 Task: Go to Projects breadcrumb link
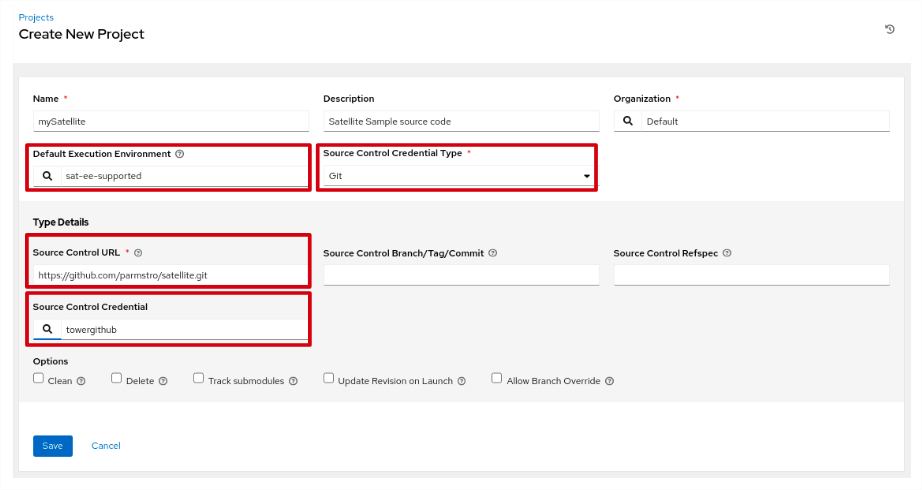(x=36, y=17)
